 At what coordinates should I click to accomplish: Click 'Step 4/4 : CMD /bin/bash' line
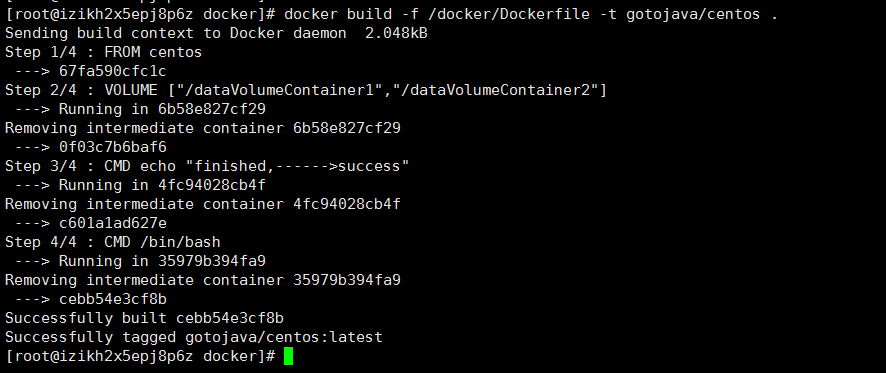[x=112, y=242]
